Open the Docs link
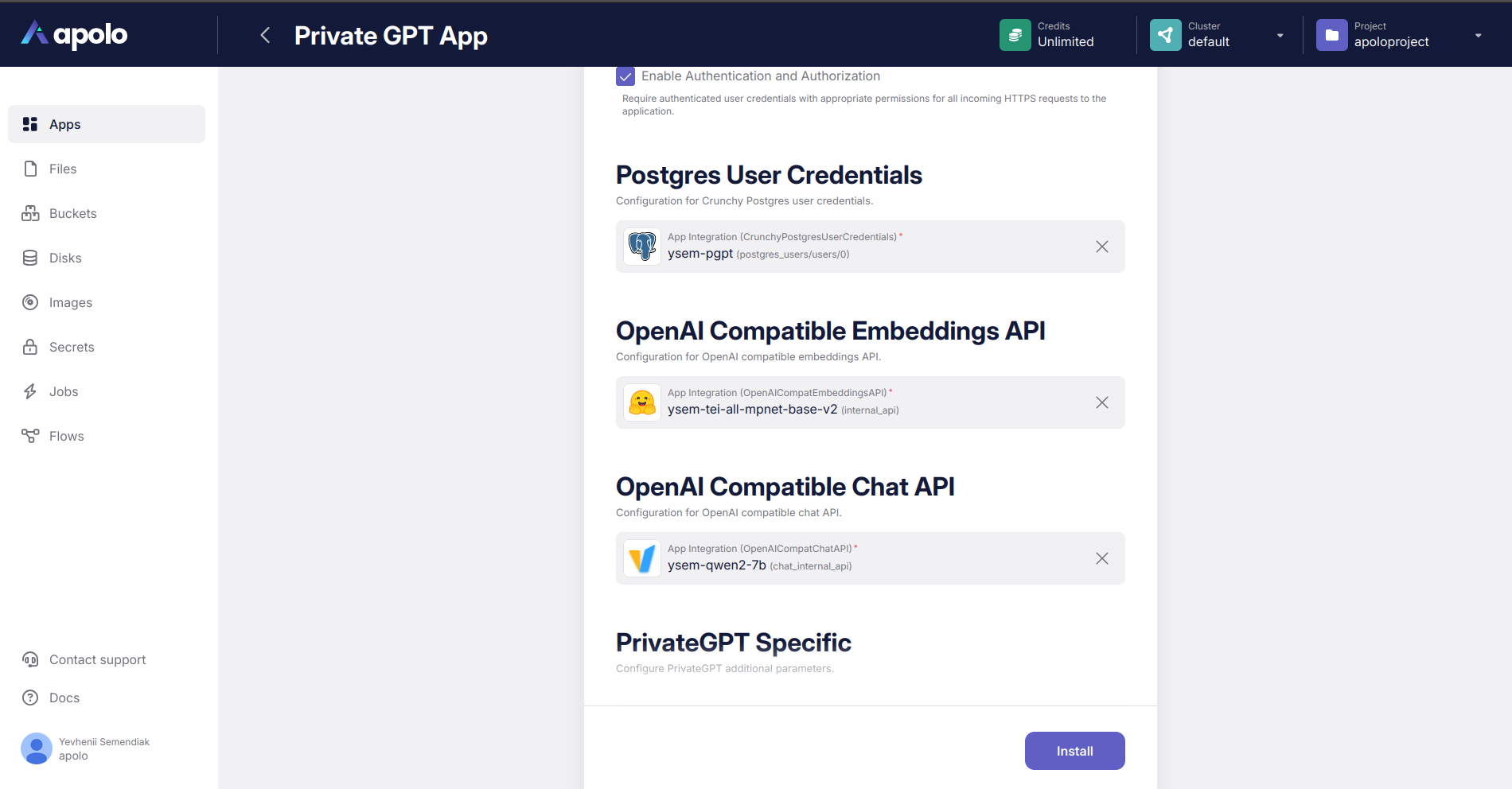The height and width of the screenshot is (789, 1512). (x=64, y=698)
